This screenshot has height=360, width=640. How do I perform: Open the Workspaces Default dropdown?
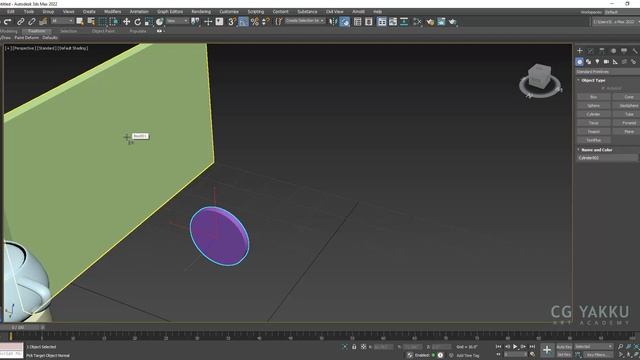tap(622, 12)
